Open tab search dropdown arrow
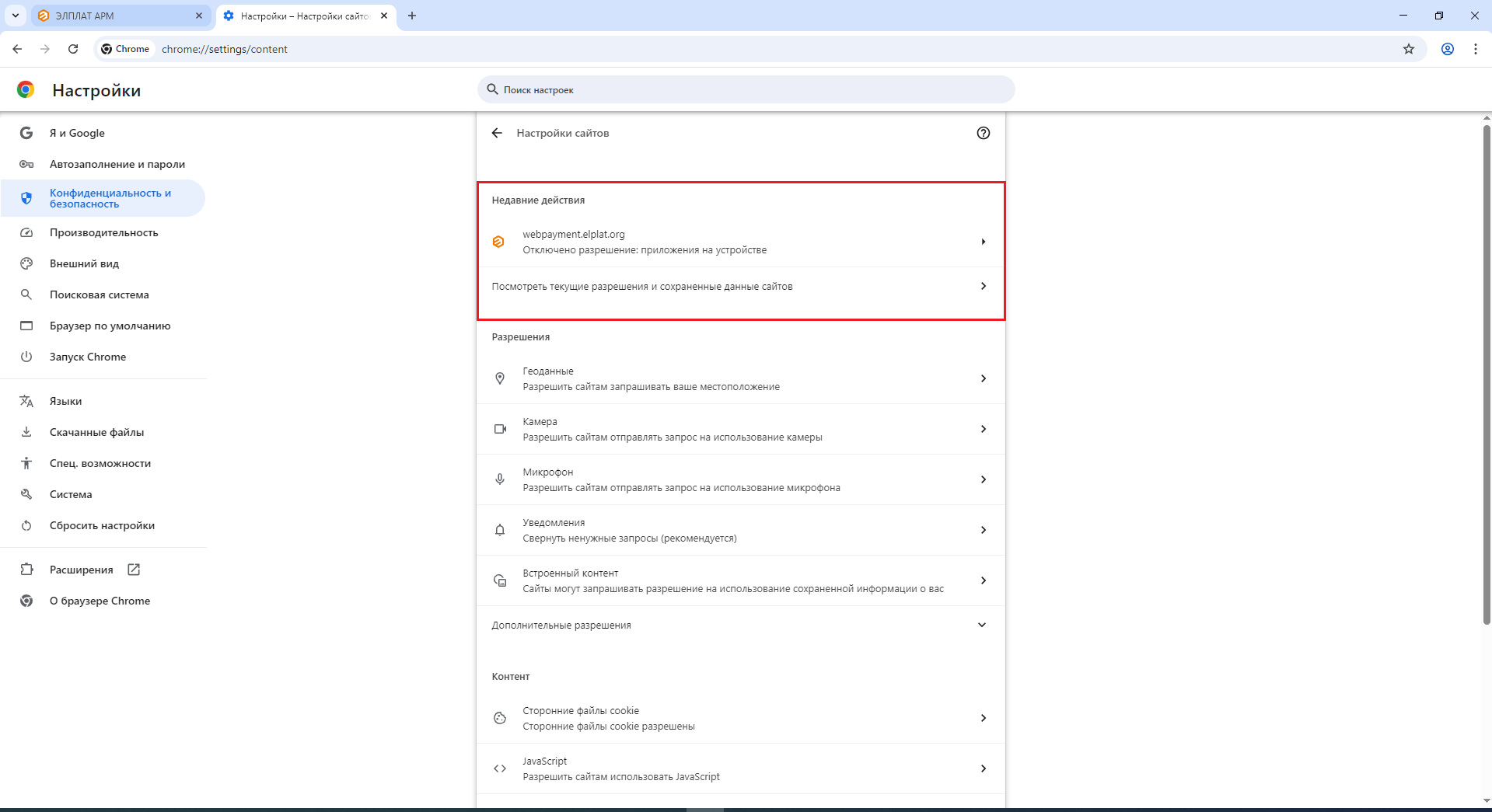Viewport: 1492px width, 812px height. point(16,16)
